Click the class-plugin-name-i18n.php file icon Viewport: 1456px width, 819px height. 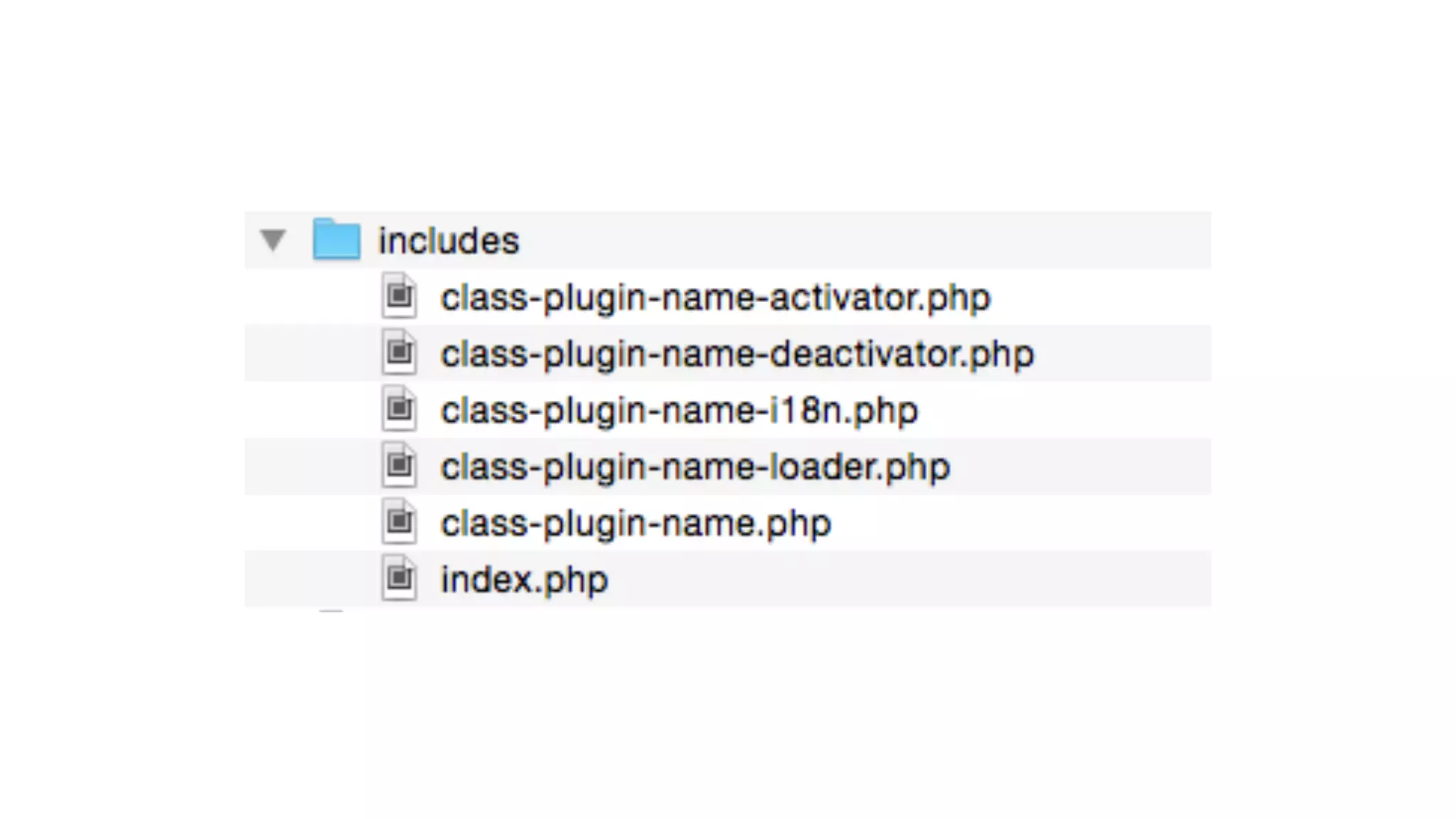tap(399, 409)
